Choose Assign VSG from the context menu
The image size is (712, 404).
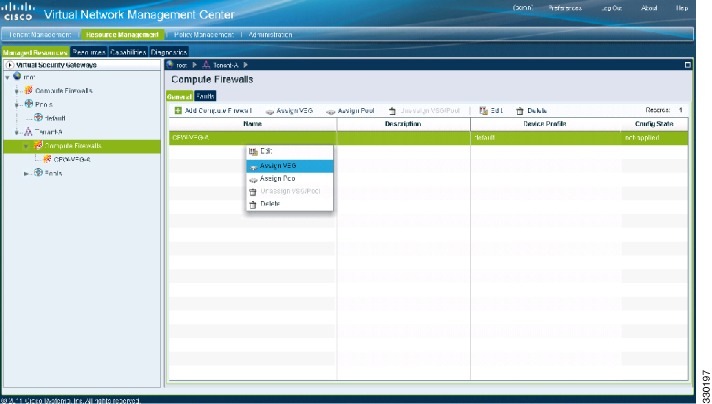click(290, 166)
